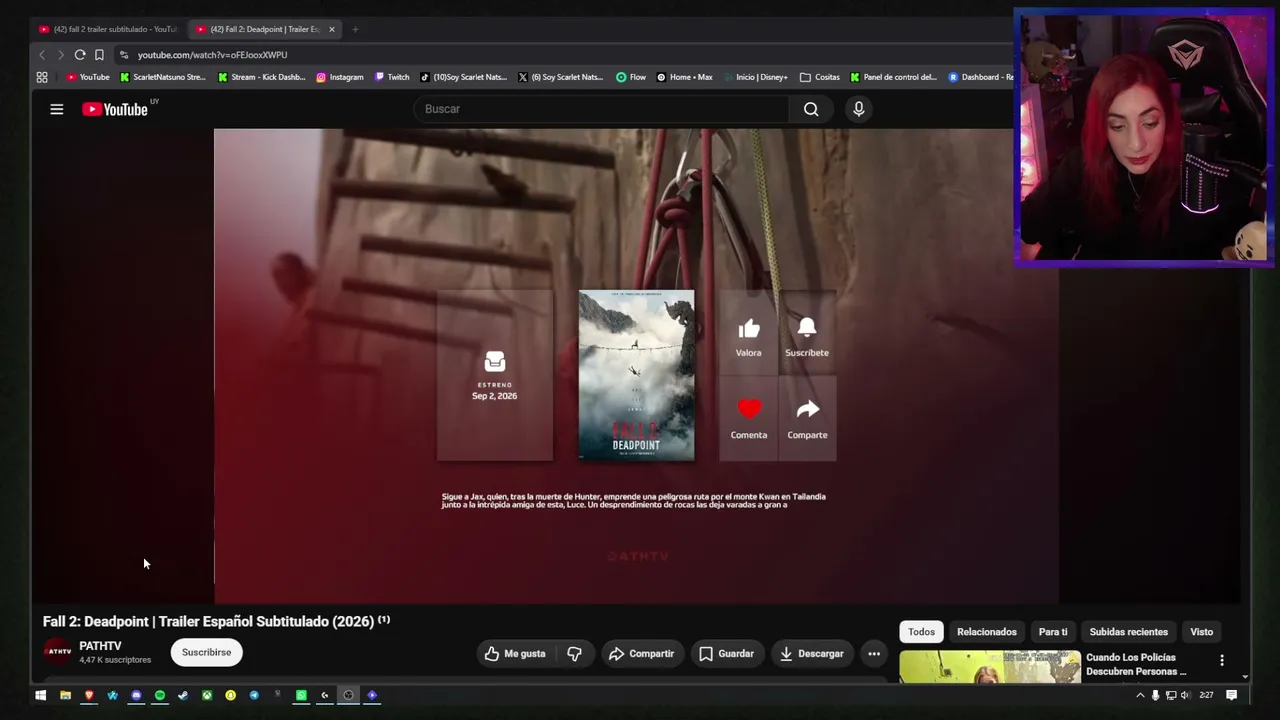Select the Visto filter chip
This screenshot has height=720, width=1280.
1201,632
